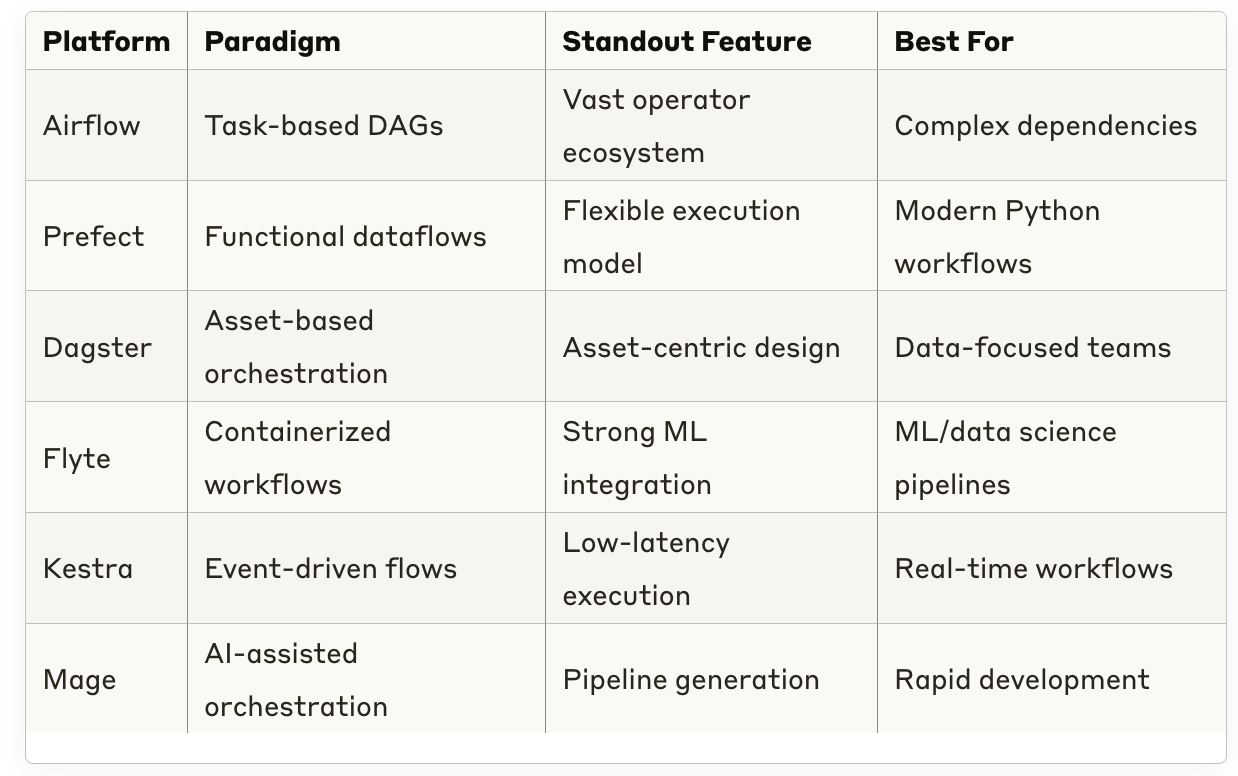The height and width of the screenshot is (776, 1238).
Task: Click the Complex dependencies cell
Action: click(1045, 126)
